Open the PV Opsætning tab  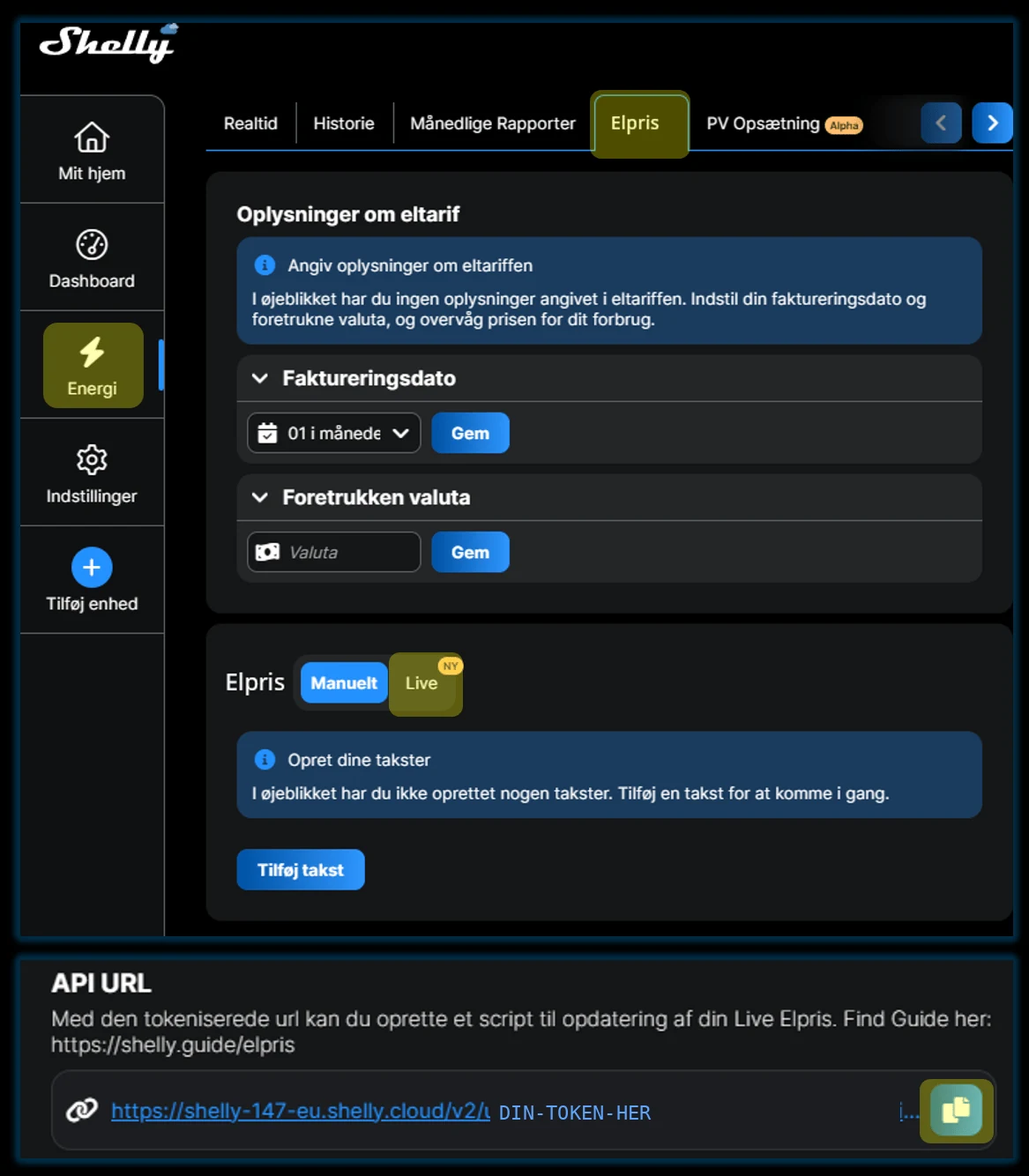(784, 123)
